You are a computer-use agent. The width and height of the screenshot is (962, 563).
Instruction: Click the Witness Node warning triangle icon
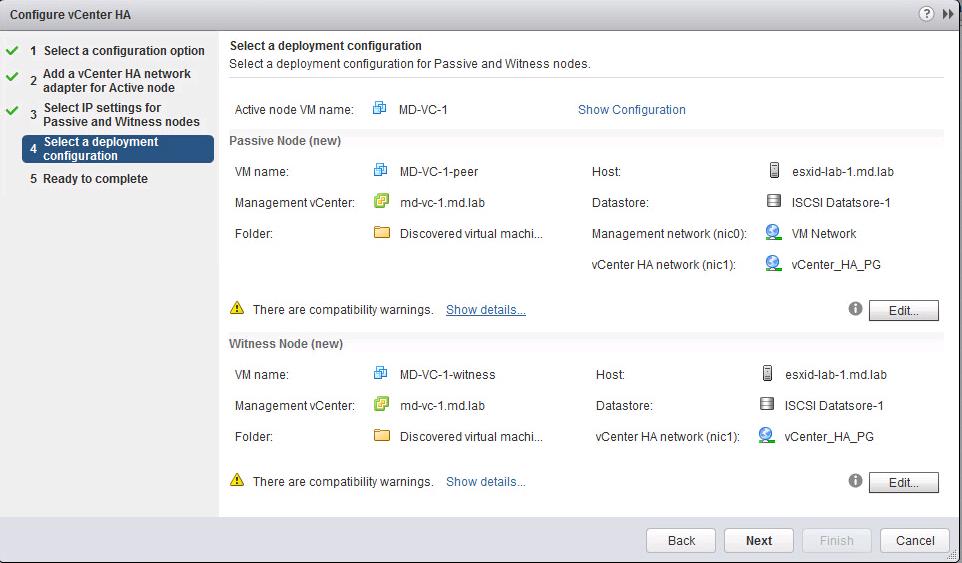(237, 480)
